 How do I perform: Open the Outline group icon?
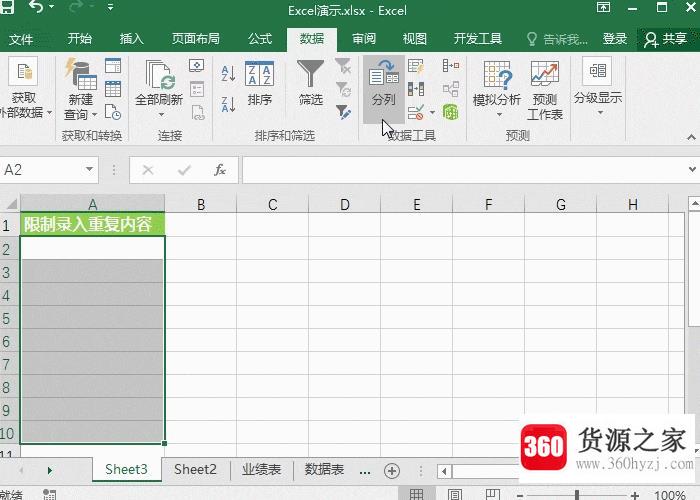coord(598,71)
